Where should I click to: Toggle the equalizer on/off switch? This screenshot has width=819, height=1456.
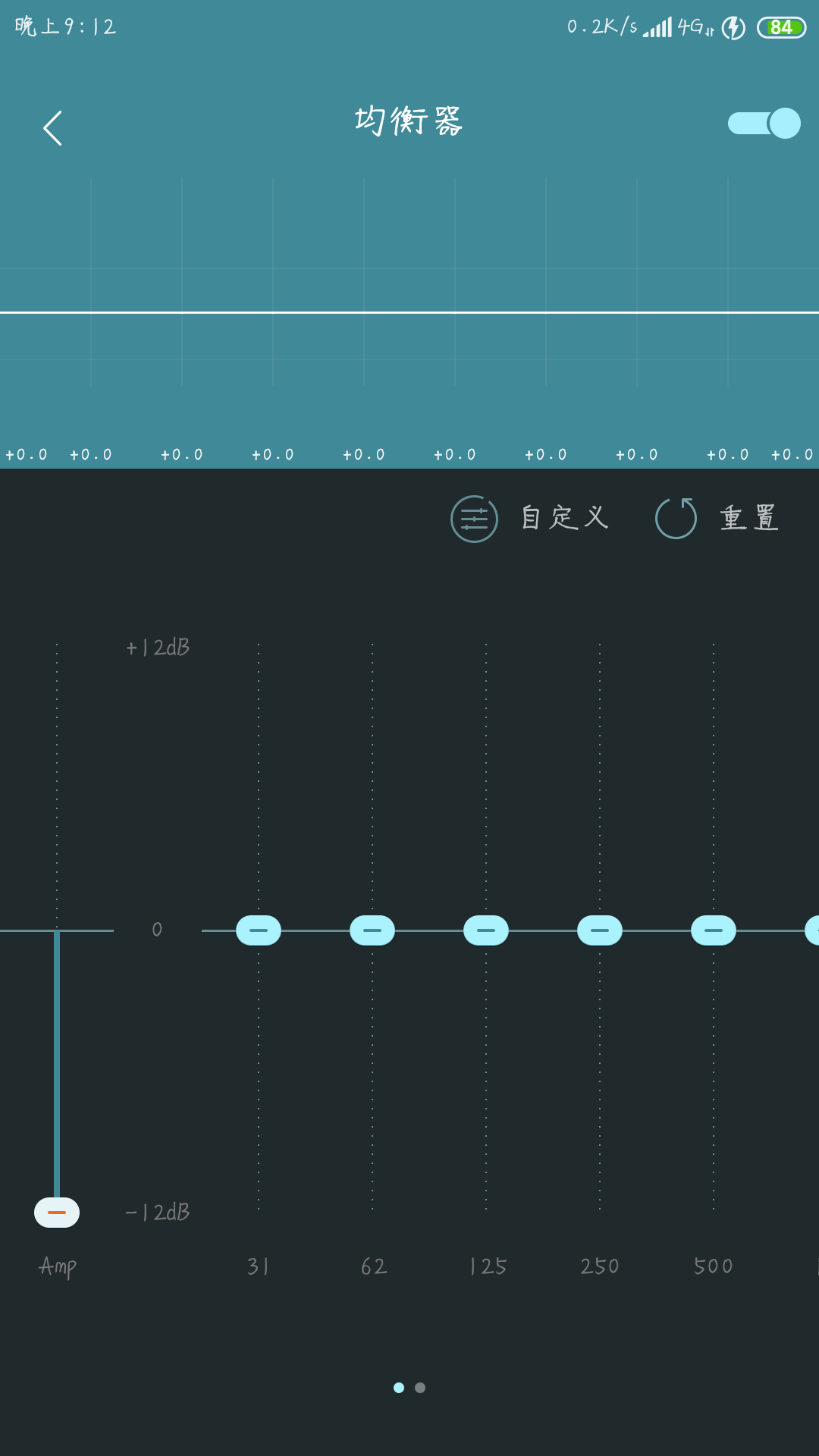[x=764, y=123]
